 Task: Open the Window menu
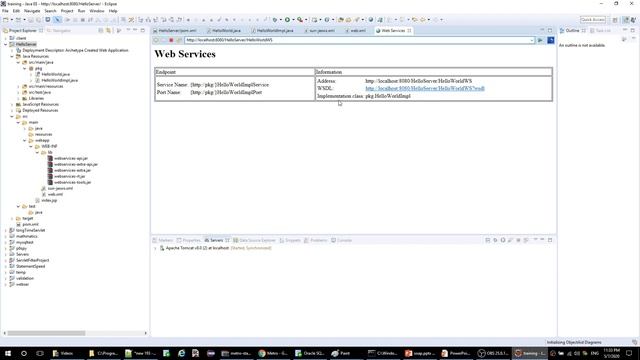(97, 11)
